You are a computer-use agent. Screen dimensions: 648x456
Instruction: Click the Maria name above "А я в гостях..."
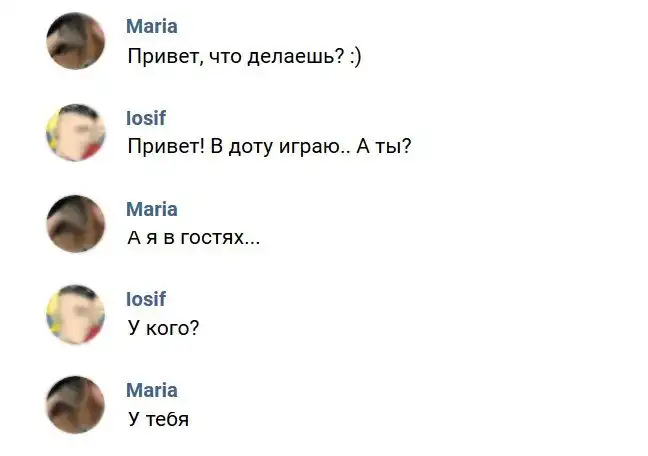click(152, 209)
